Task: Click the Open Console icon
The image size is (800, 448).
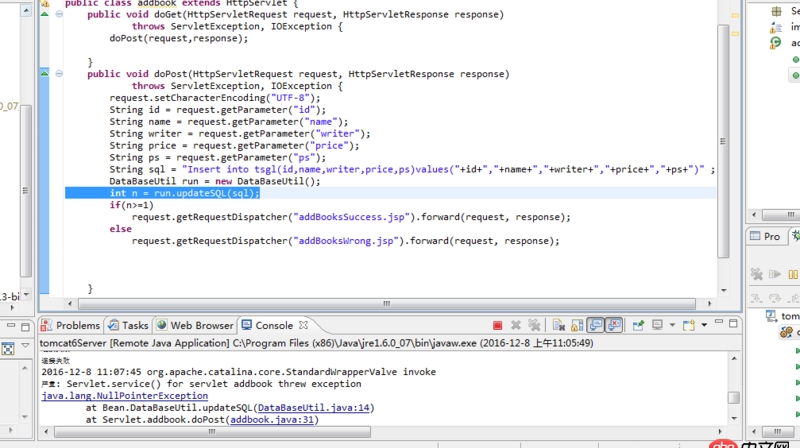Action: click(x=689, y=325)
